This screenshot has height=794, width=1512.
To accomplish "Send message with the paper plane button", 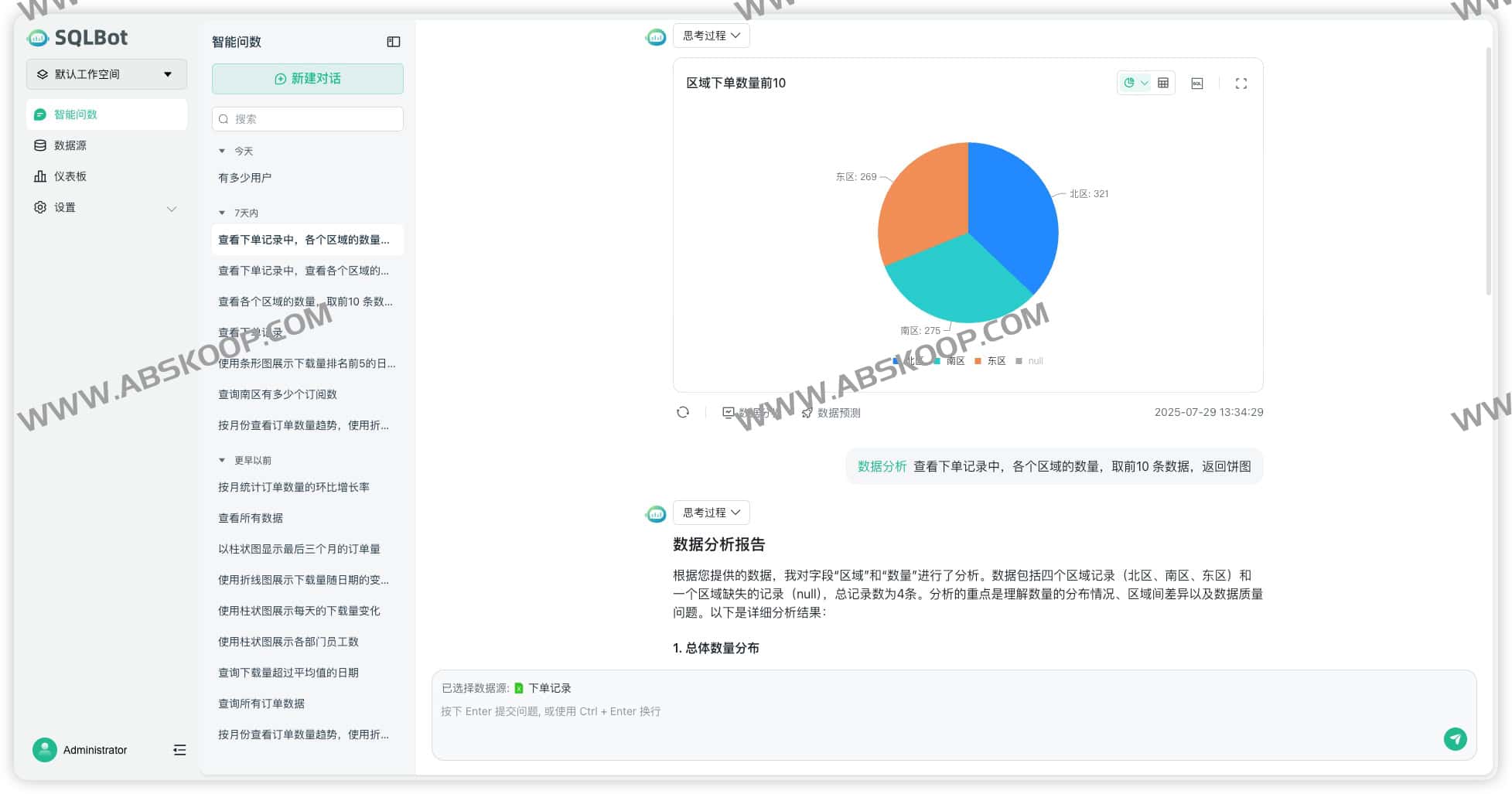I will [1456, 739].
